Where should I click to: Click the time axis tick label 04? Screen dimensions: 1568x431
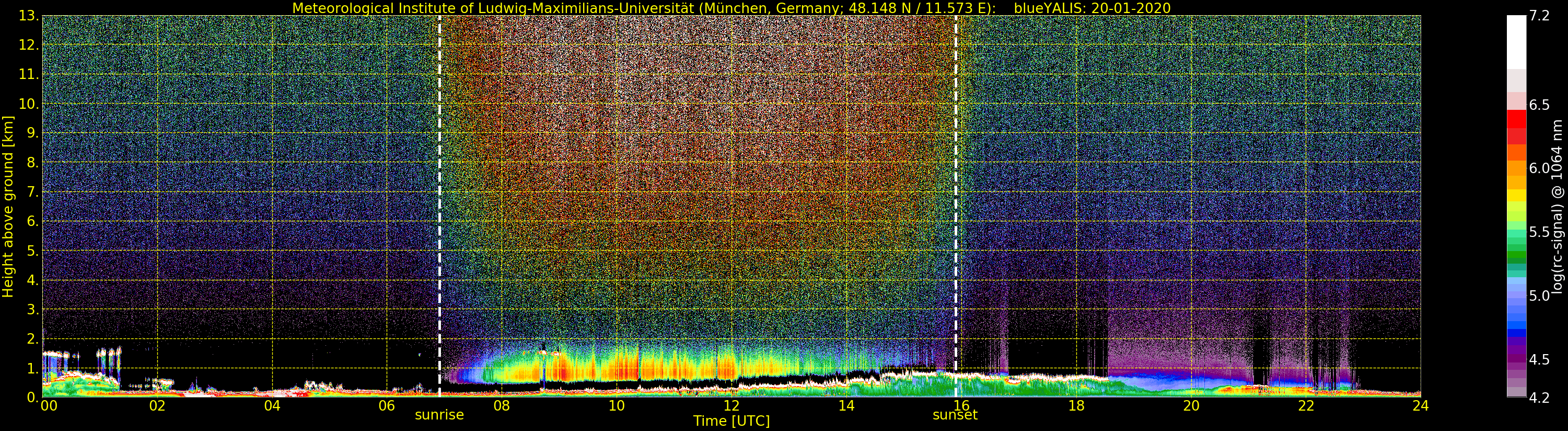click(272, 406)
